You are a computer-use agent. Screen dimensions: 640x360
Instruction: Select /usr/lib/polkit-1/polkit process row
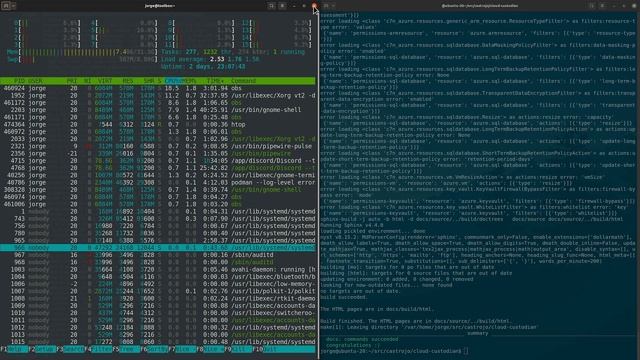[x=158, y=291]
